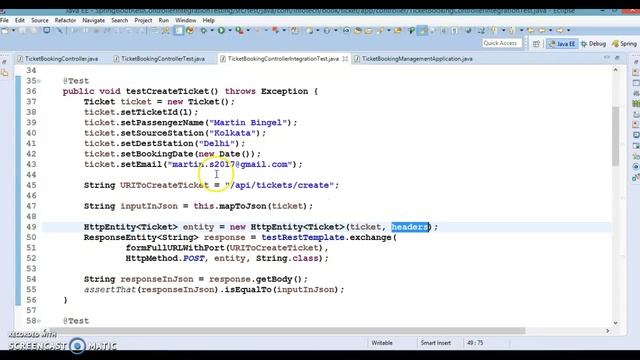
Task: Click the testCreateTicket method name
Action: point(167,91)
